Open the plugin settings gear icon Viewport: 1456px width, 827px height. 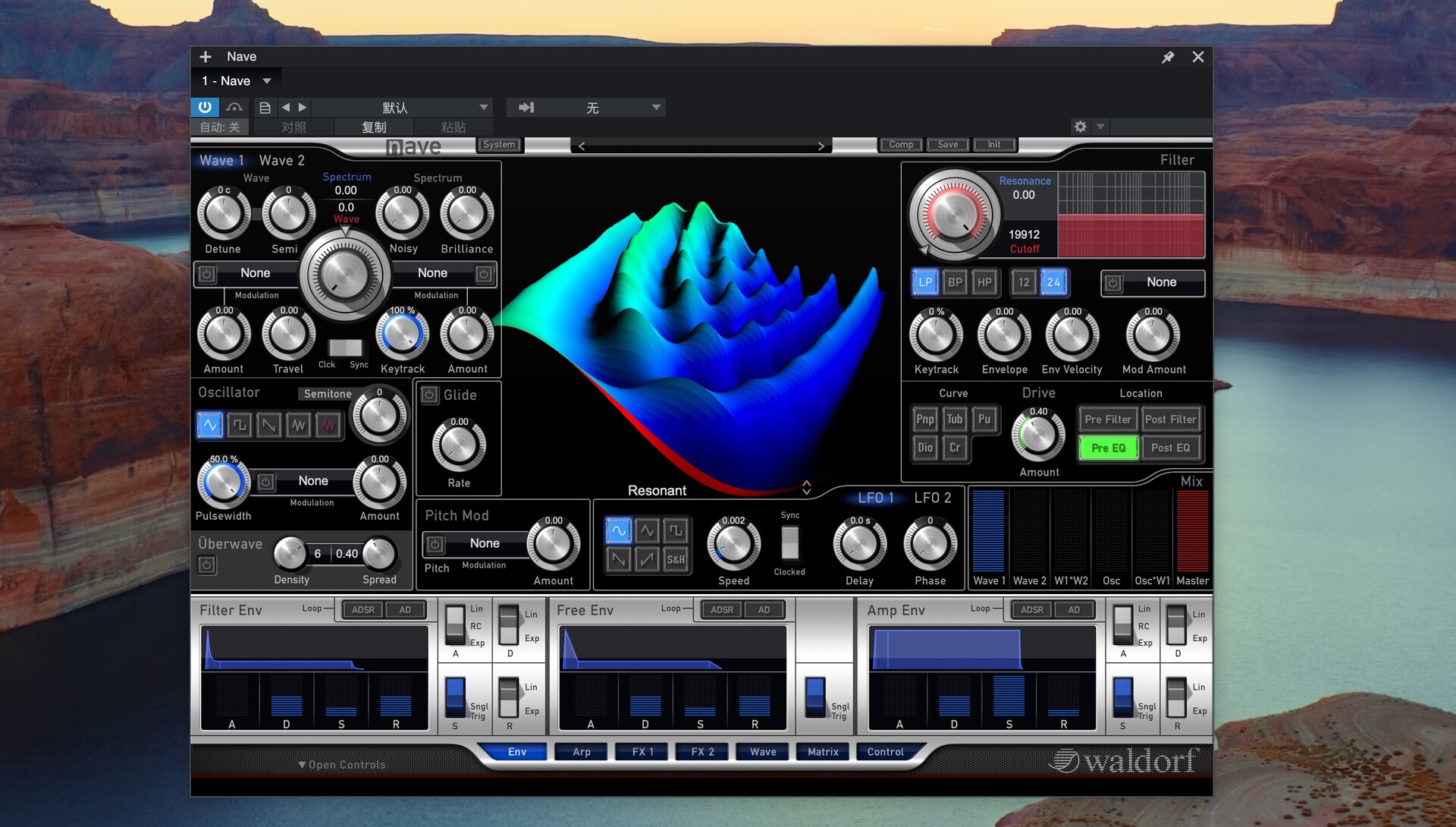[1080, 127]
